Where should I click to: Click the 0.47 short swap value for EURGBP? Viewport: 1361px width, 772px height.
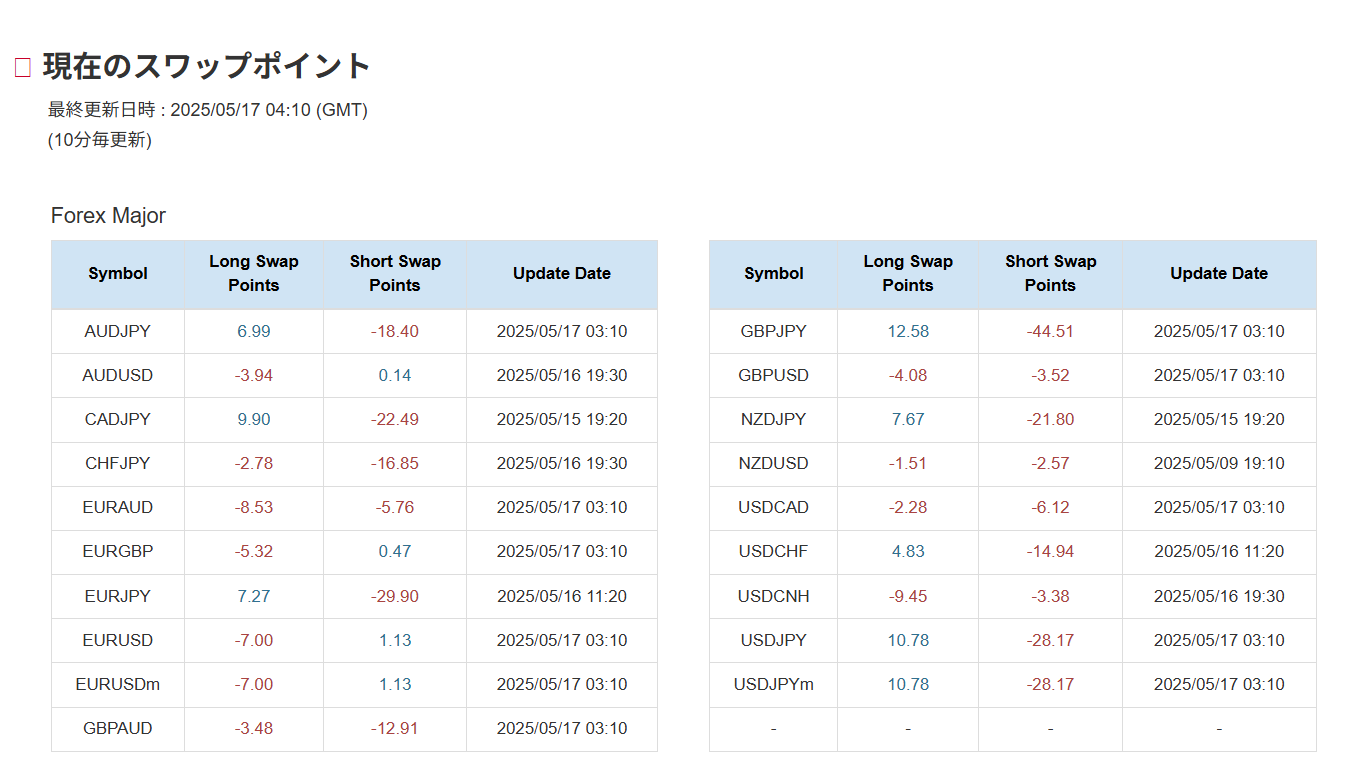point(395,552)
